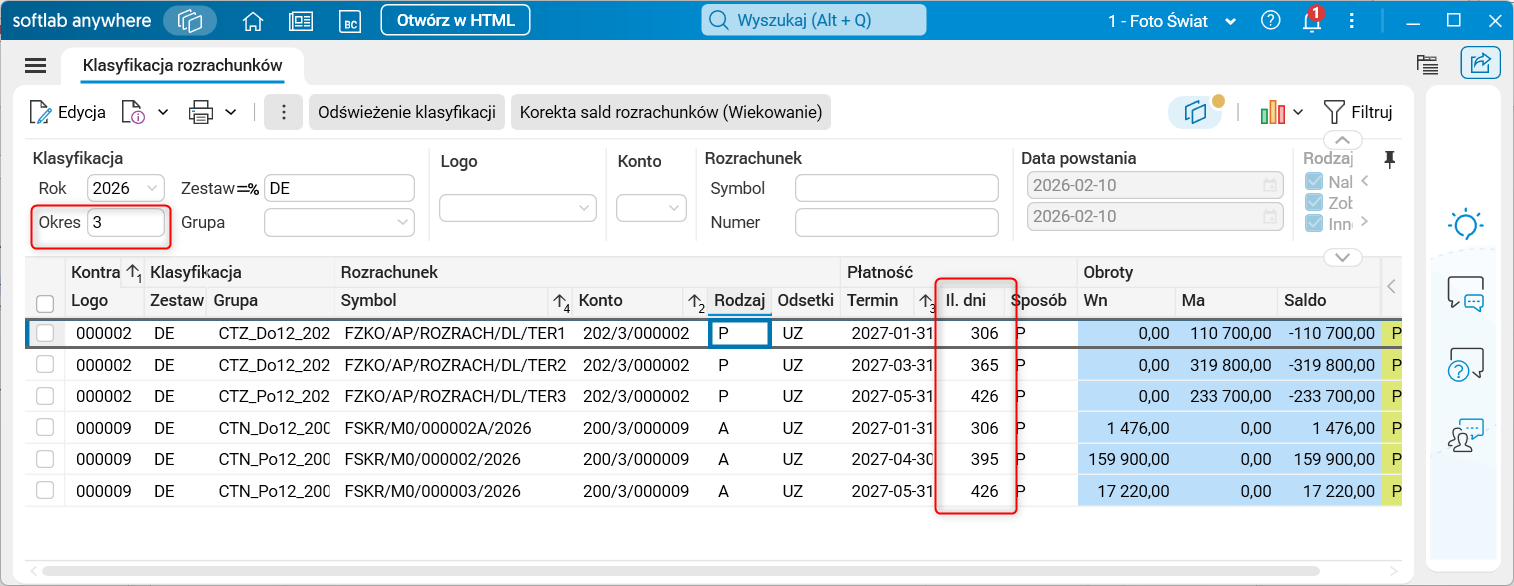Screen dimensions: 1514x586
Task: Click Korekta sald rozrachunków (Wiekowanie)
Action: click(x=671, y=112)
